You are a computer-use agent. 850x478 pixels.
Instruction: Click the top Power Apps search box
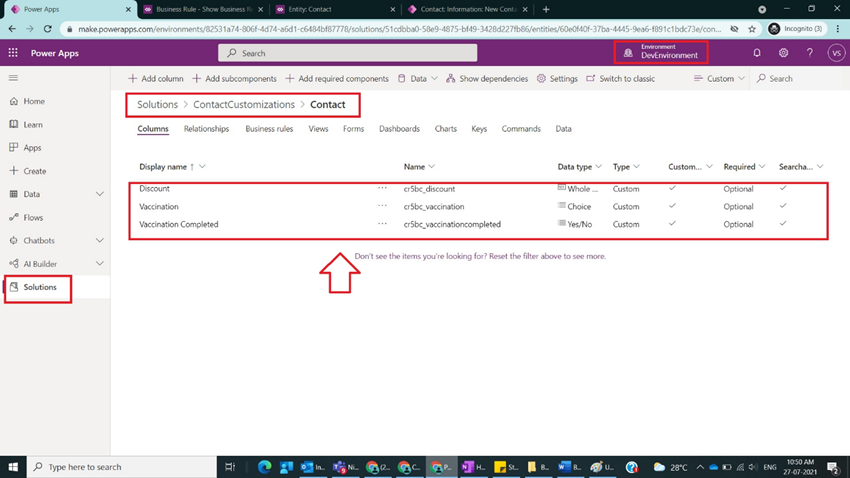[347, 53]
